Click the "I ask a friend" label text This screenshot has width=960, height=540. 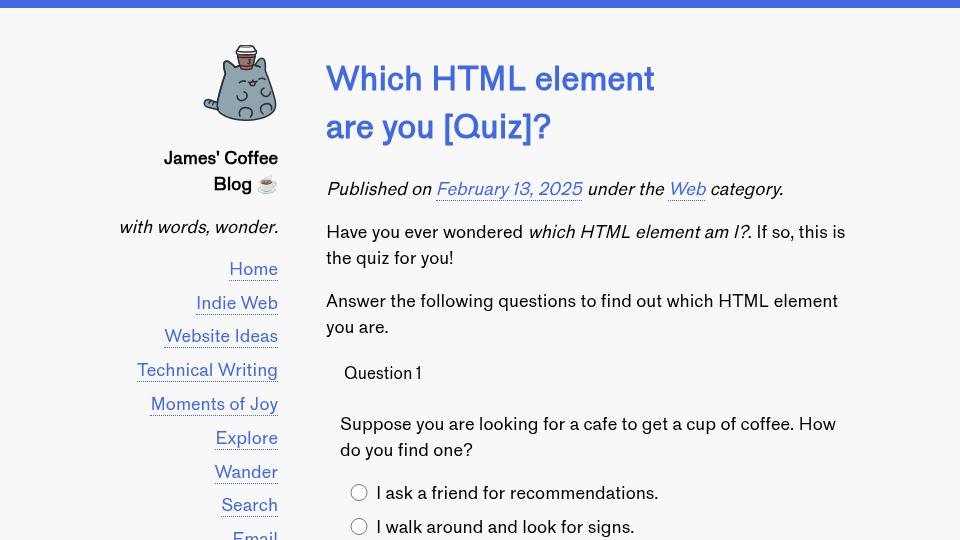[517, 493]
